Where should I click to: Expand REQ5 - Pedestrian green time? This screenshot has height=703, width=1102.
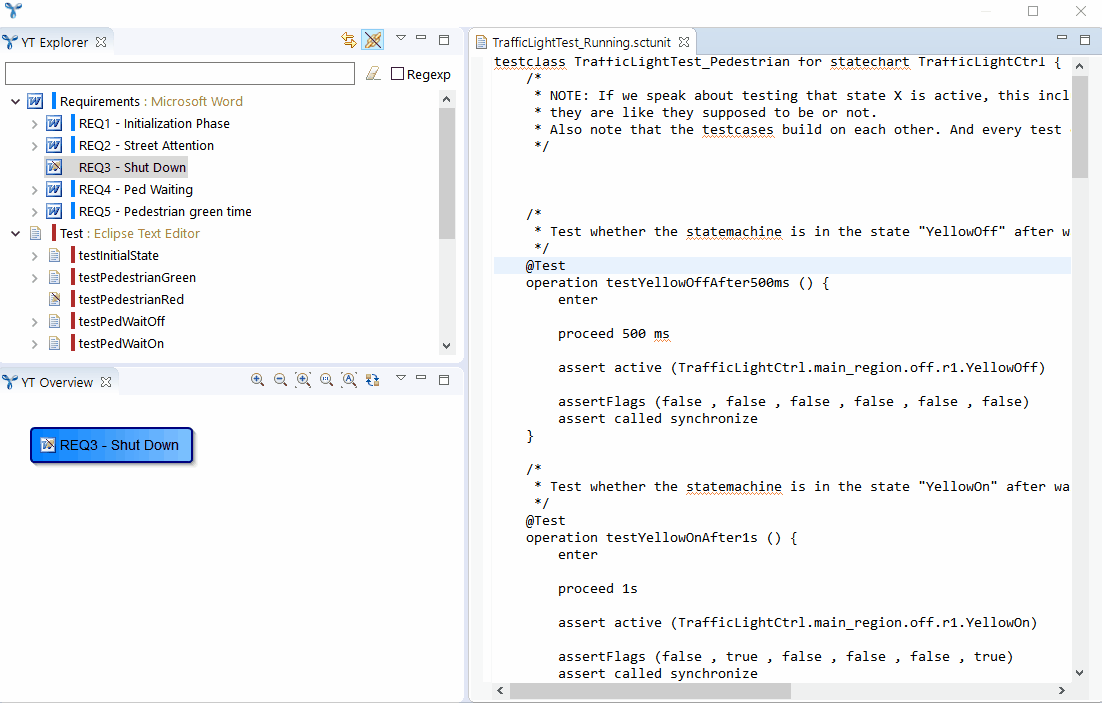[34, 212]
